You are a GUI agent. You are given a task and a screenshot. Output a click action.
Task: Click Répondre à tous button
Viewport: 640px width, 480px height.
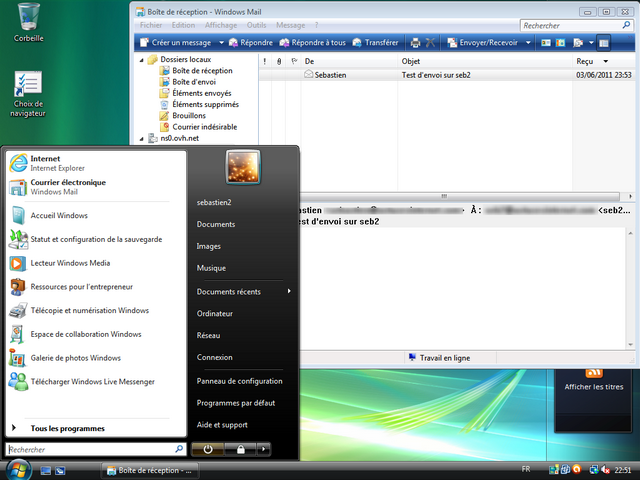click(x=313, y=42)
